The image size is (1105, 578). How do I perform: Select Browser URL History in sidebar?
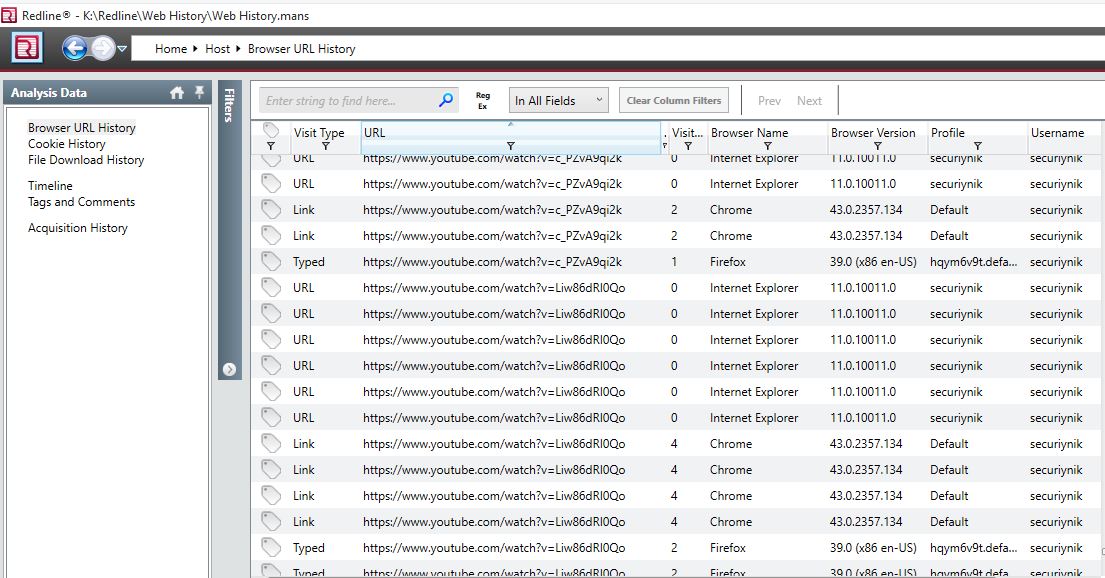pos(82,128)
